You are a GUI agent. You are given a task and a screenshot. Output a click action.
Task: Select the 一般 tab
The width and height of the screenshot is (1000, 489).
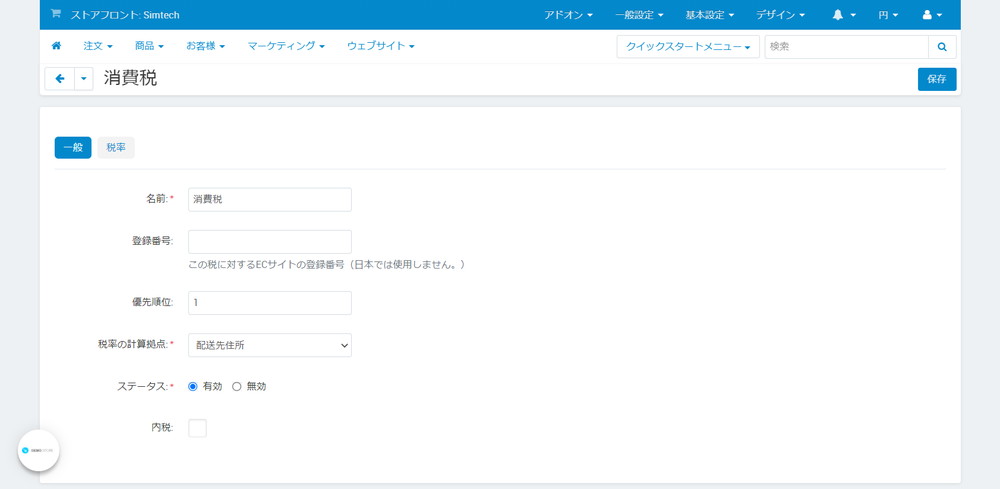pyautogui.click(x=73, y=147)
